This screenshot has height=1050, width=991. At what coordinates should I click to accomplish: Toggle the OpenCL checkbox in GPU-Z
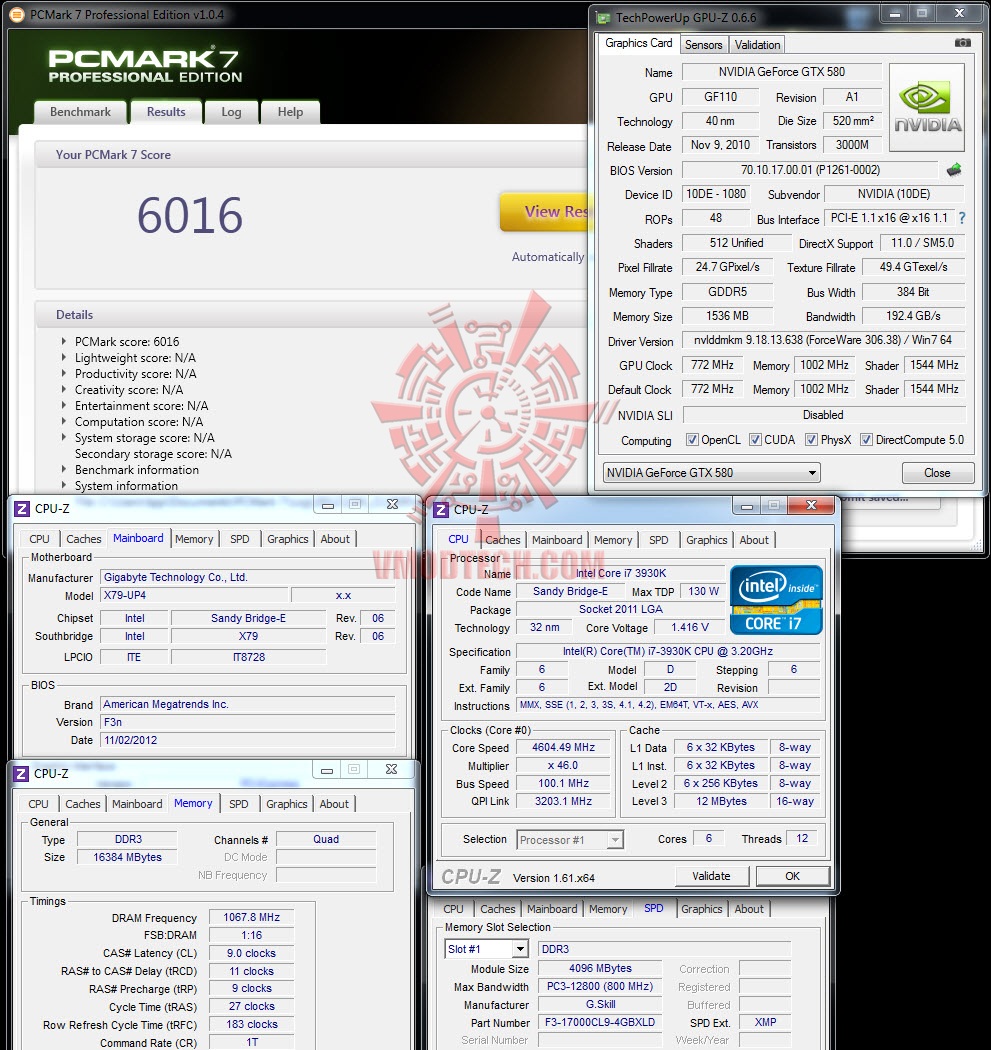(692, 440)
